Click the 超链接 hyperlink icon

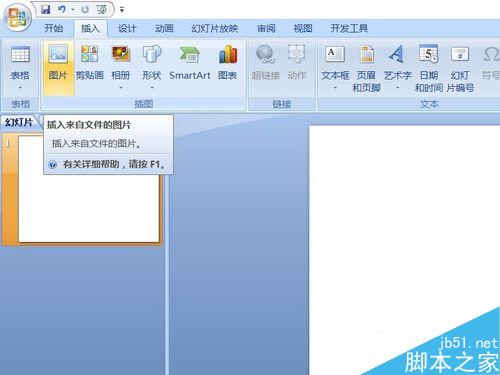click(x=266, y=54)
